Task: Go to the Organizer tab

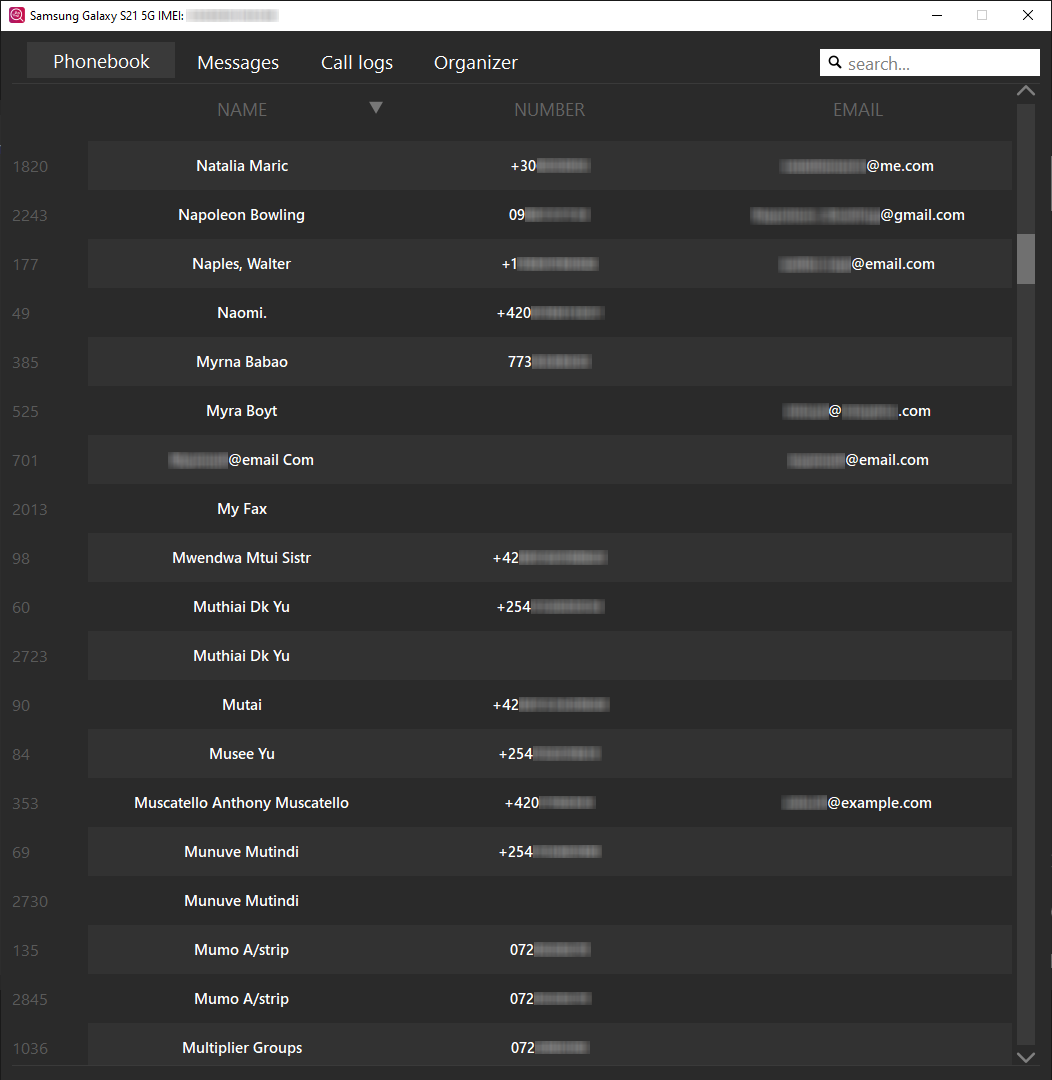Action: pos(476,62)
